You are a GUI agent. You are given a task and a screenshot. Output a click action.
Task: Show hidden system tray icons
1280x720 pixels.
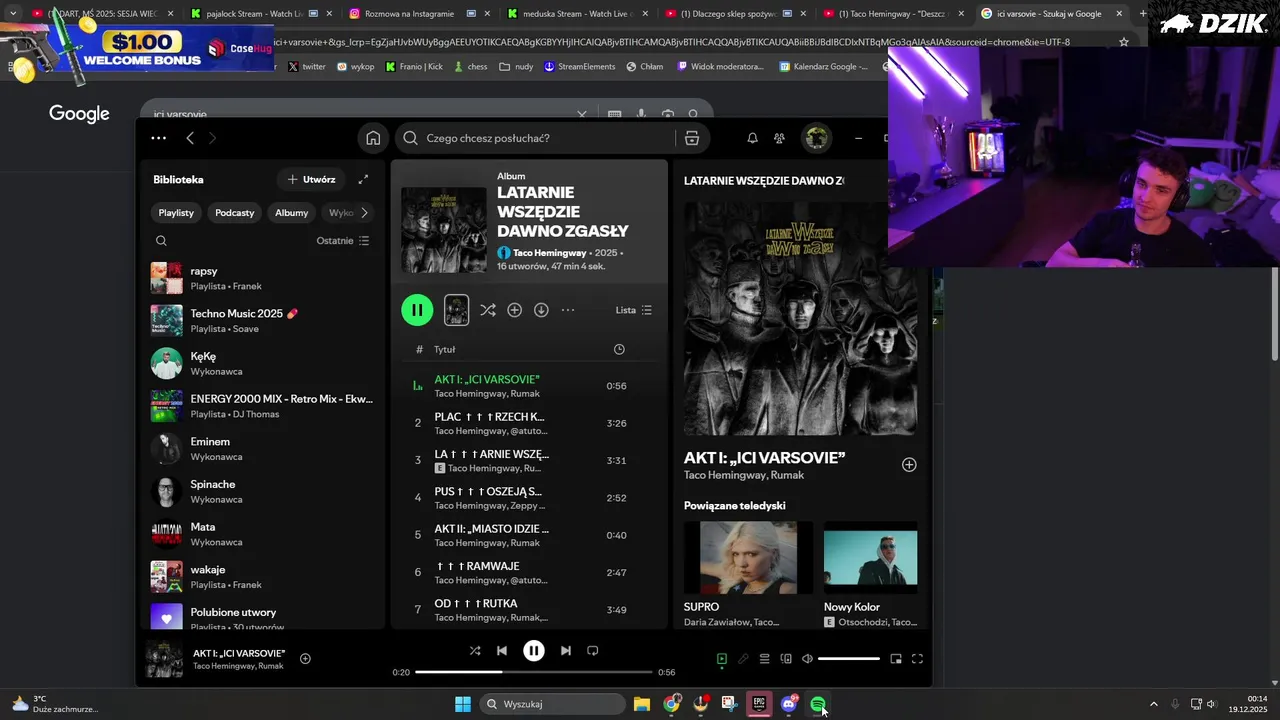1153,704
